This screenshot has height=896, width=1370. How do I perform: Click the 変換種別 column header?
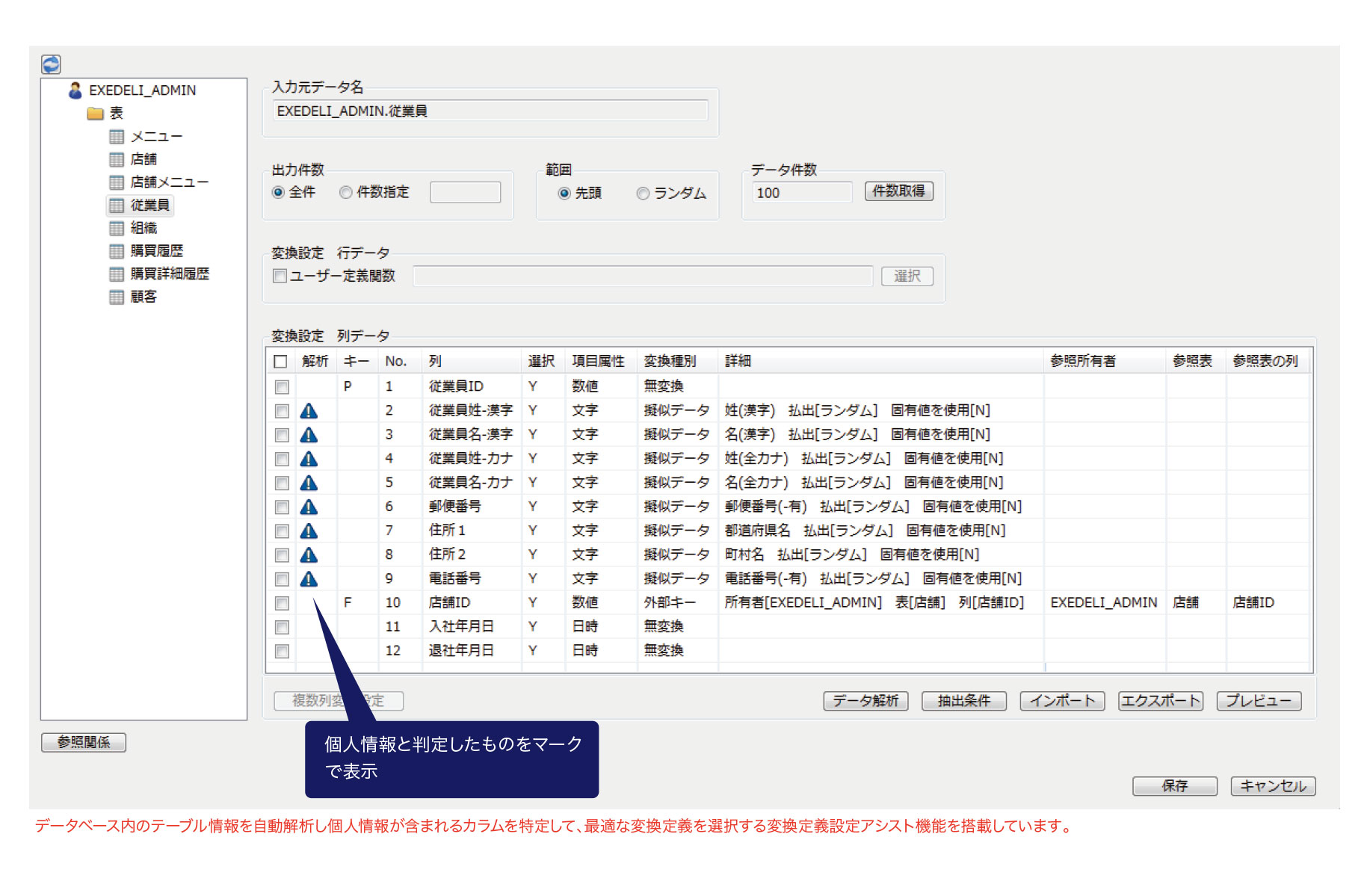coord(677,362)
